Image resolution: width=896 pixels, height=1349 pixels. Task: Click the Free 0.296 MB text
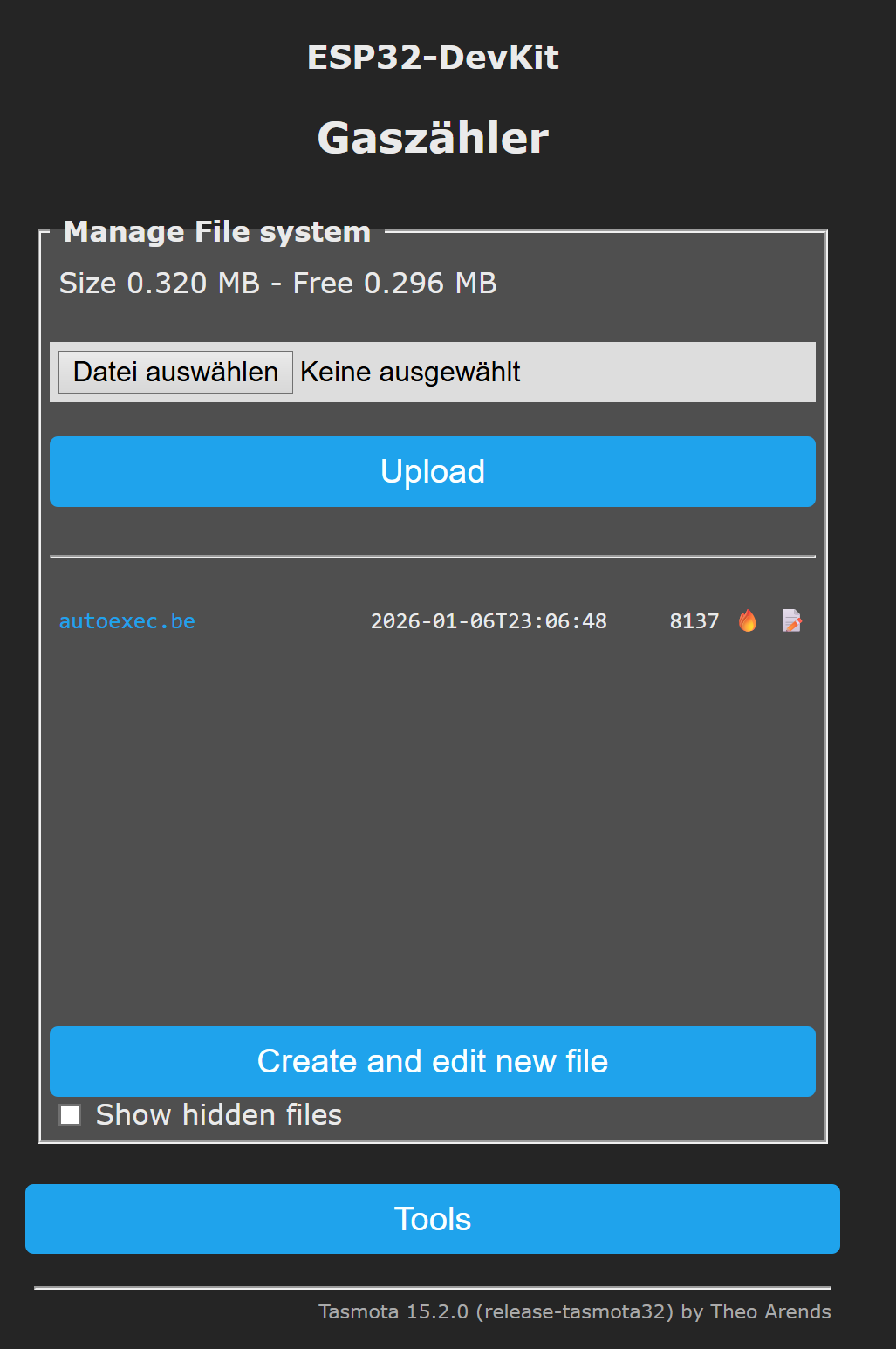pos(394,284)
